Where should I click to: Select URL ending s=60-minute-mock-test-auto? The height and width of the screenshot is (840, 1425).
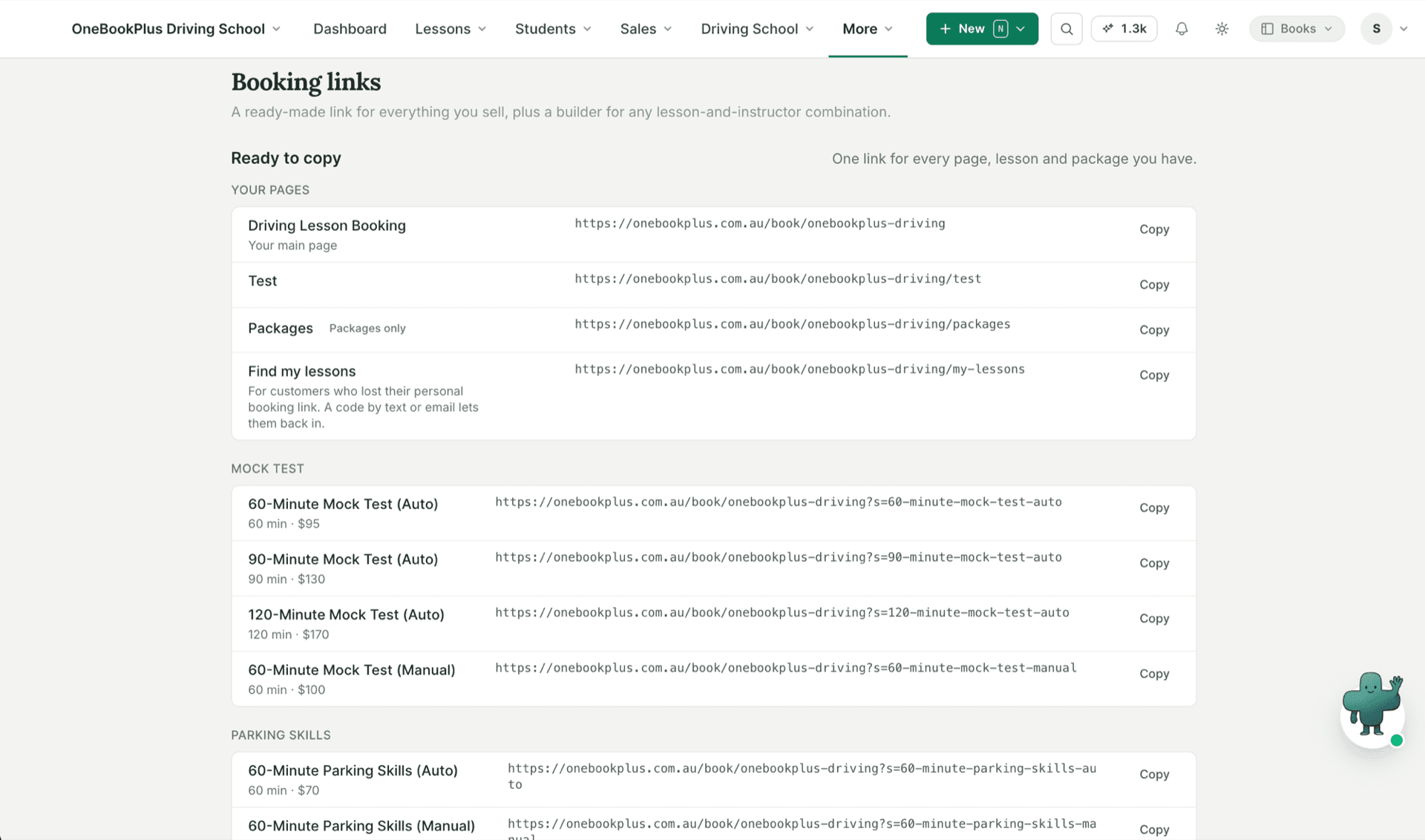pos(779,502)
